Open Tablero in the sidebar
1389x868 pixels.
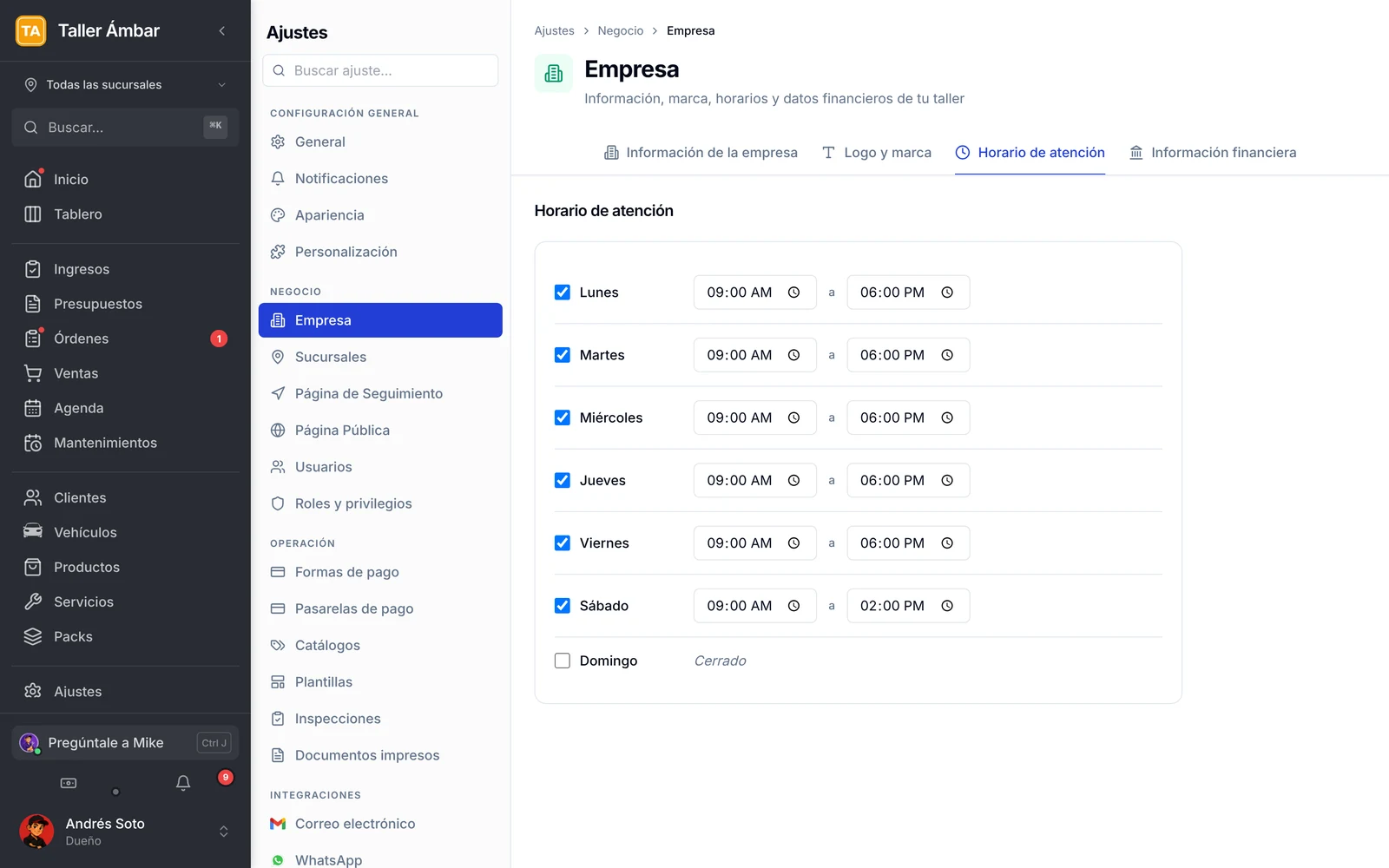coord(126,214)
